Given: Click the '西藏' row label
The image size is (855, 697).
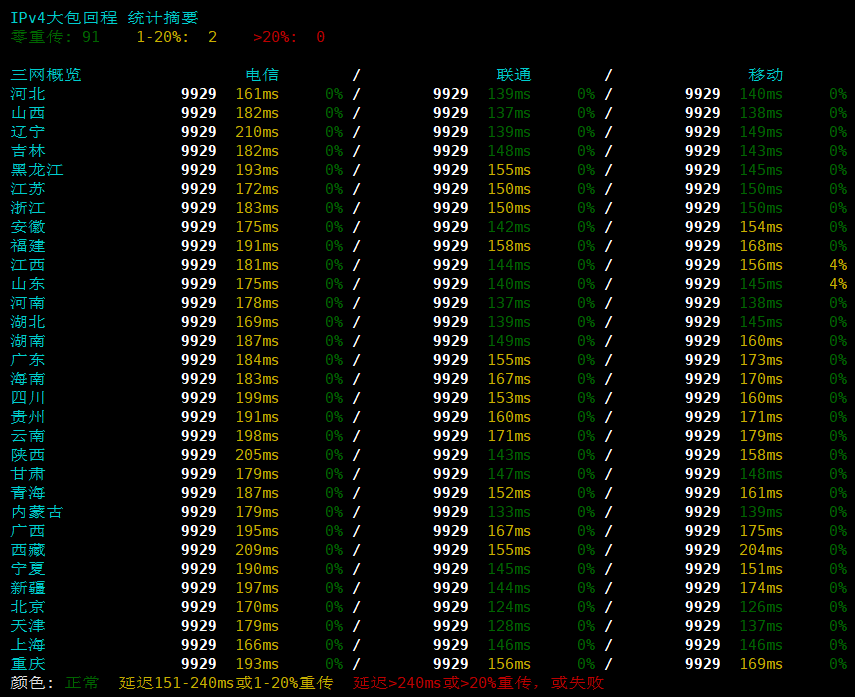Looking at the screenshot, I should coord(28,550).
